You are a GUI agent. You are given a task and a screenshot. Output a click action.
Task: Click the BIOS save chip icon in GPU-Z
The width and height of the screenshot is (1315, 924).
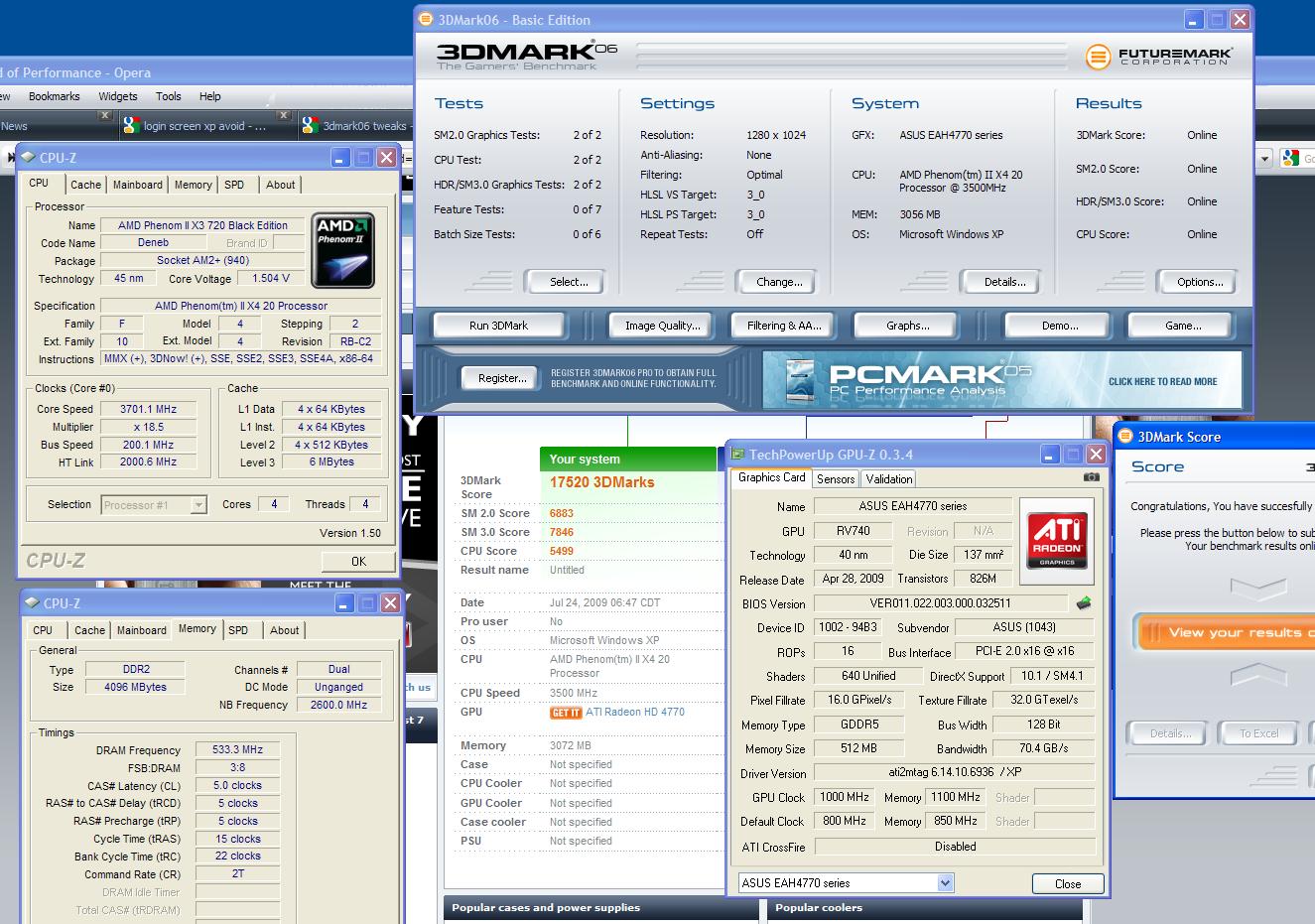point(1084,602)
